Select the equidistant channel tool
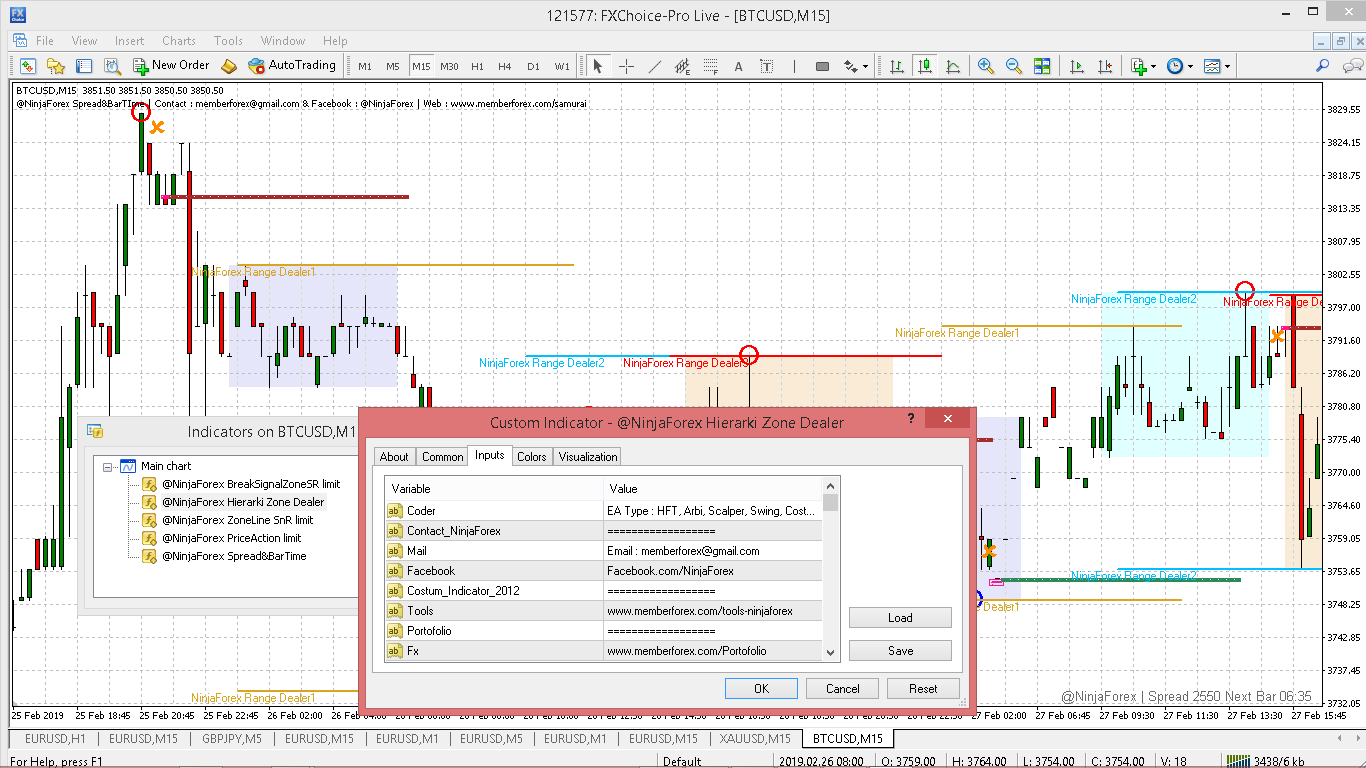1366x768 pixels. coord(683,66)
